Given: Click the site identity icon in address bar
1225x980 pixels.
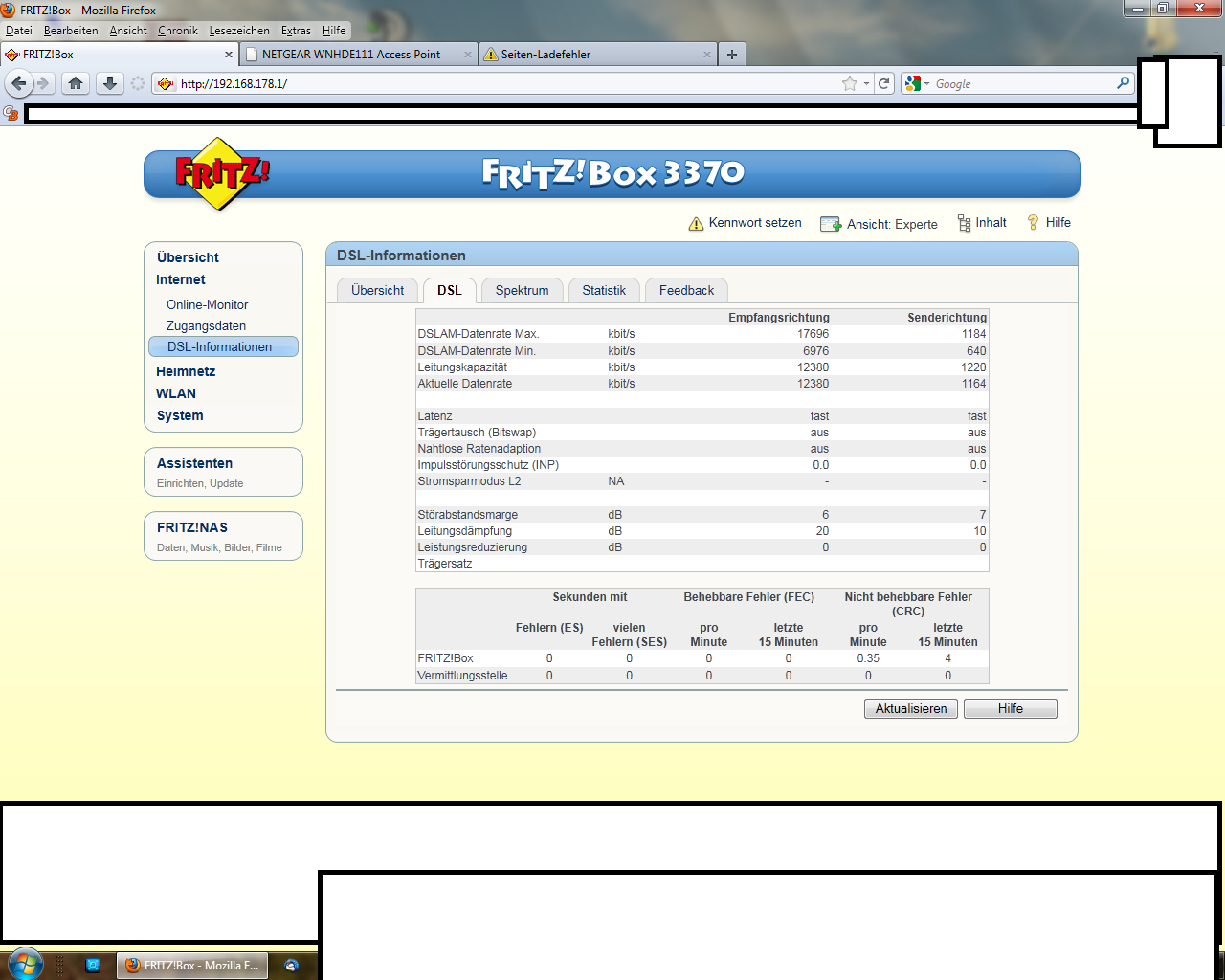Looking at the screenshot, I should point(166,83).
